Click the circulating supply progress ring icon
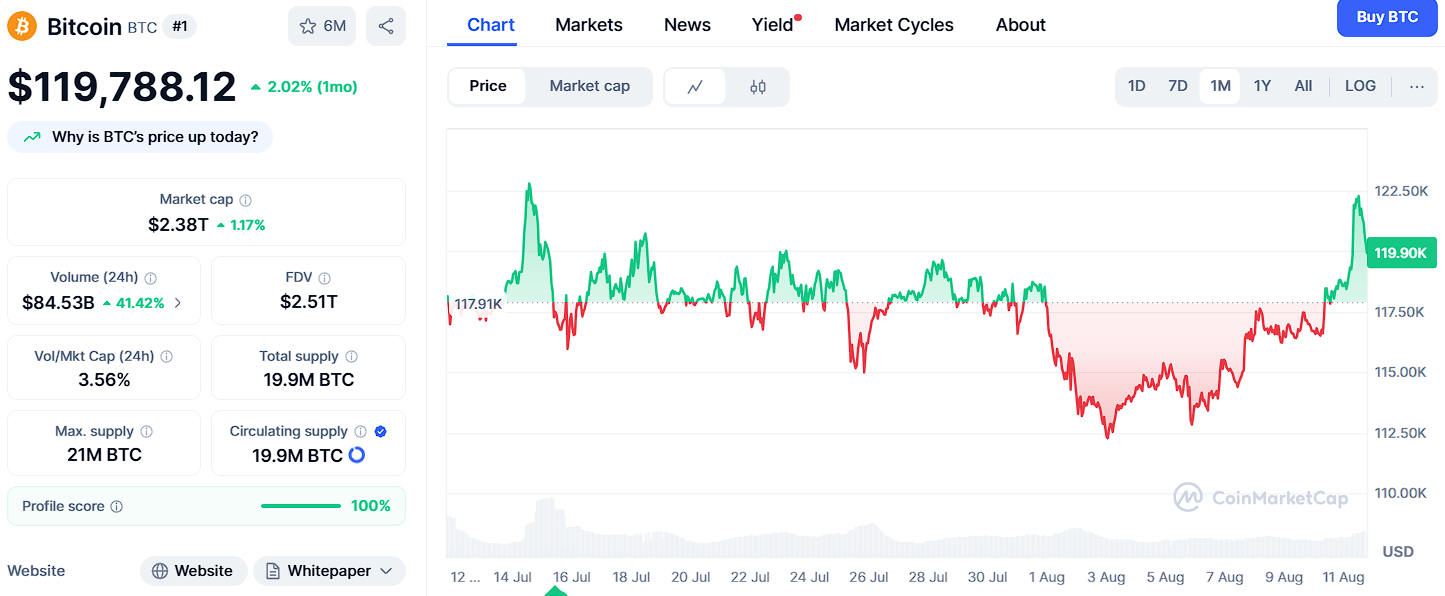The width and height of the screenshot is (1445, 596). pos(356,455)
